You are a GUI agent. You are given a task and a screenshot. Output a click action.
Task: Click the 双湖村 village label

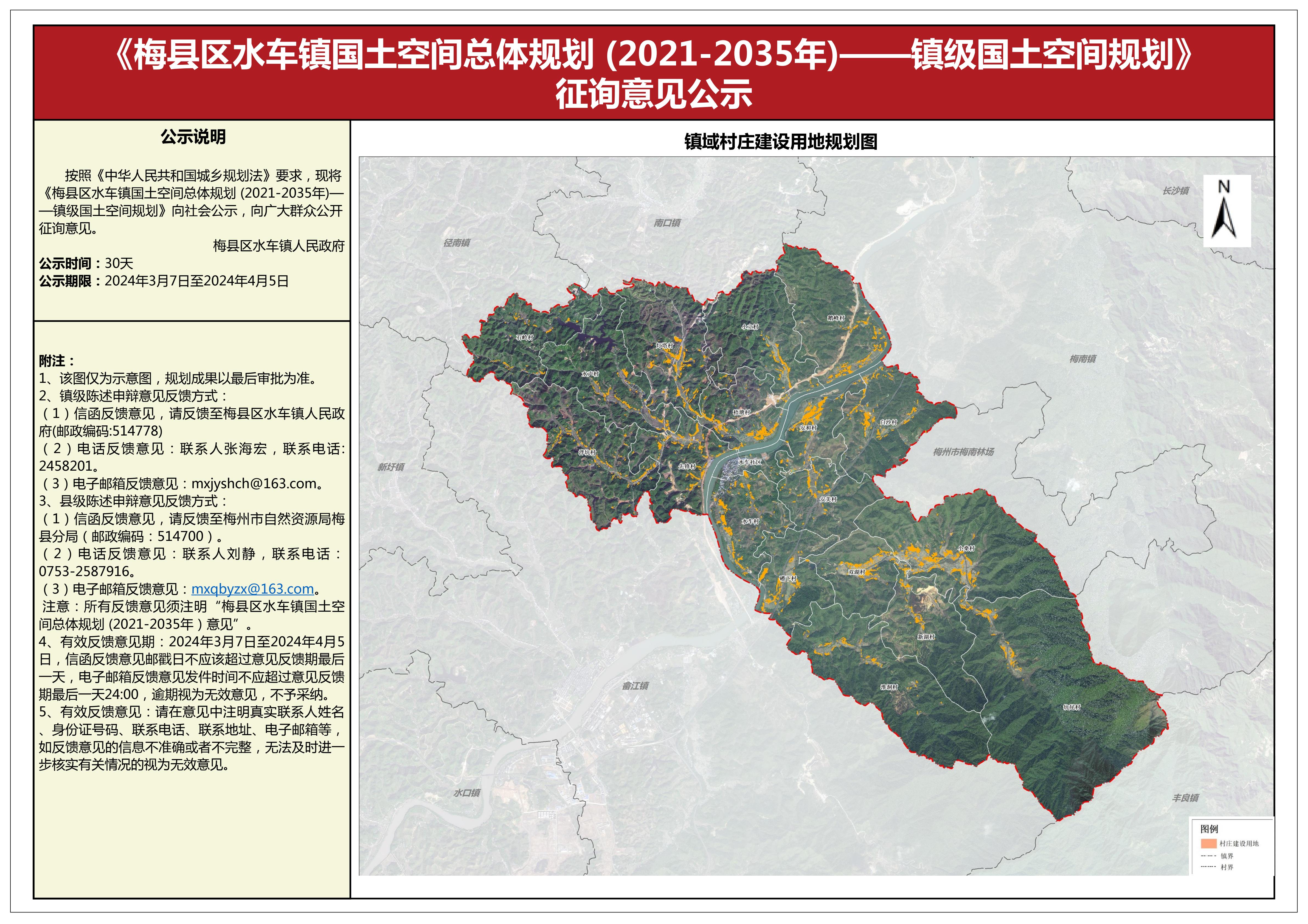(x=857, y=572)
